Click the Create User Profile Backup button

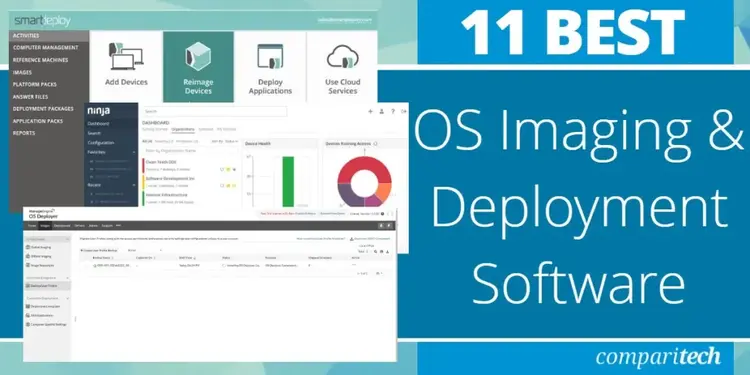pyautogui.click(x=99, y=250)
